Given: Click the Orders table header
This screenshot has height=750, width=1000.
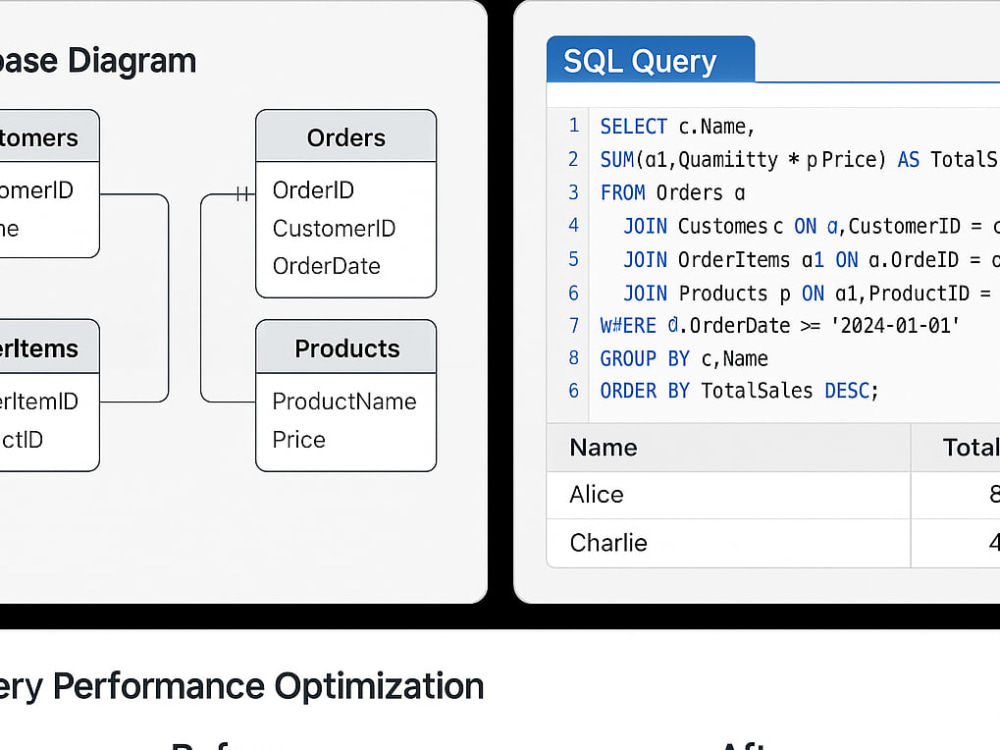Looking at the screenshot, I should (x=346, y=136).
